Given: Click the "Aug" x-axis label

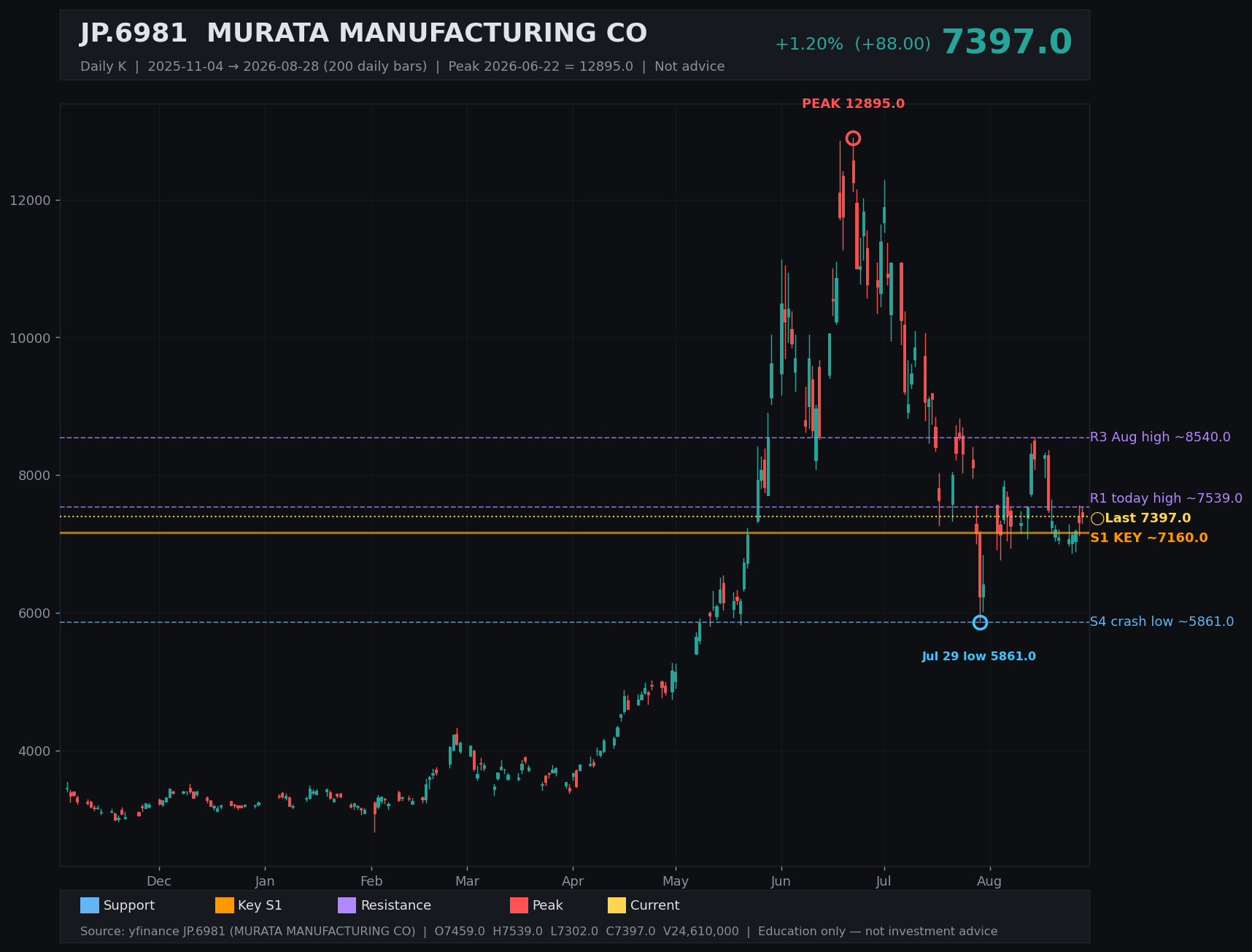Looking at the screenshot, I should click(989, 881).
